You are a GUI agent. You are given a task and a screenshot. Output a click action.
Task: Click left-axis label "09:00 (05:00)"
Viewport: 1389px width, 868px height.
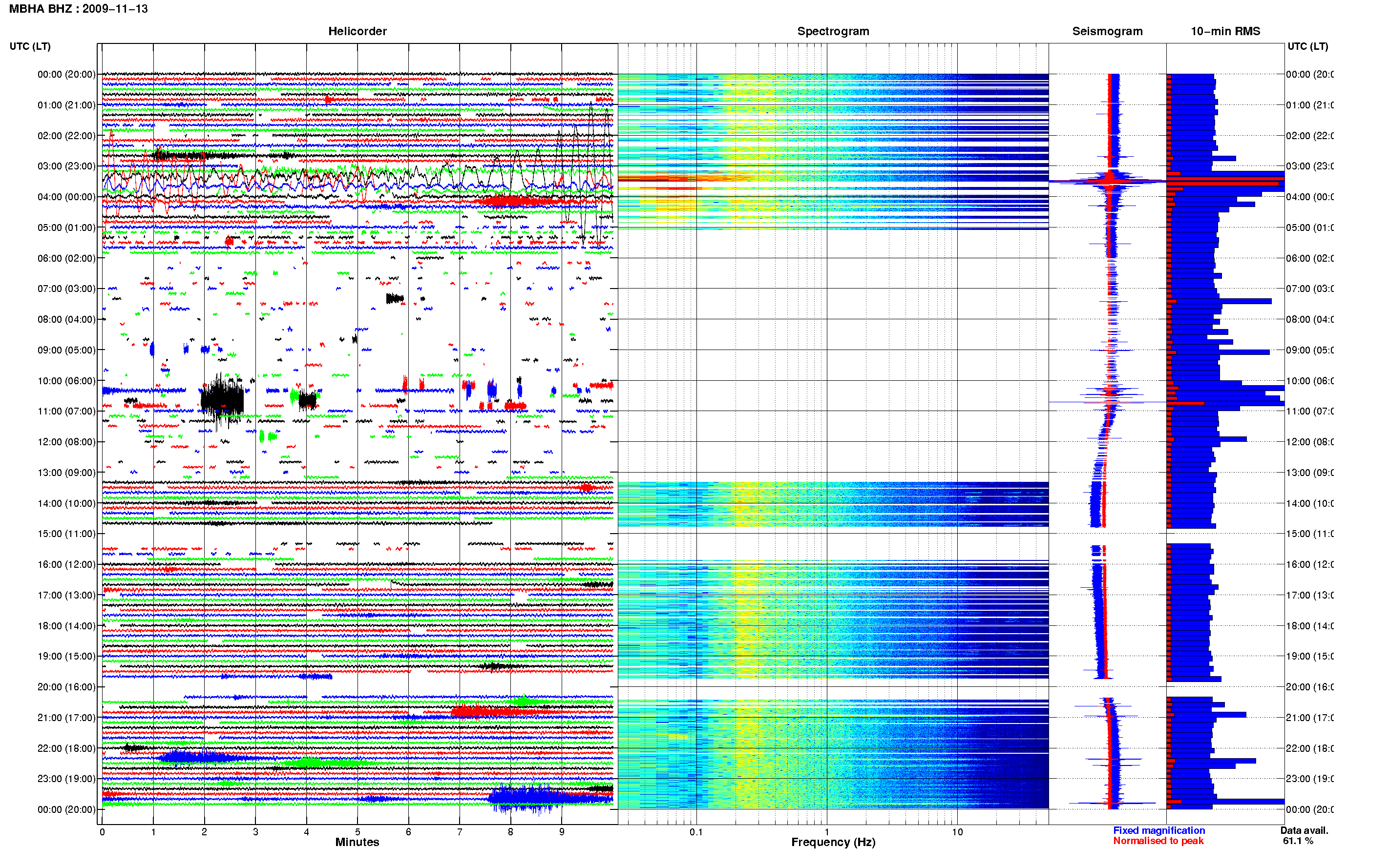click(x=66, y=350)
